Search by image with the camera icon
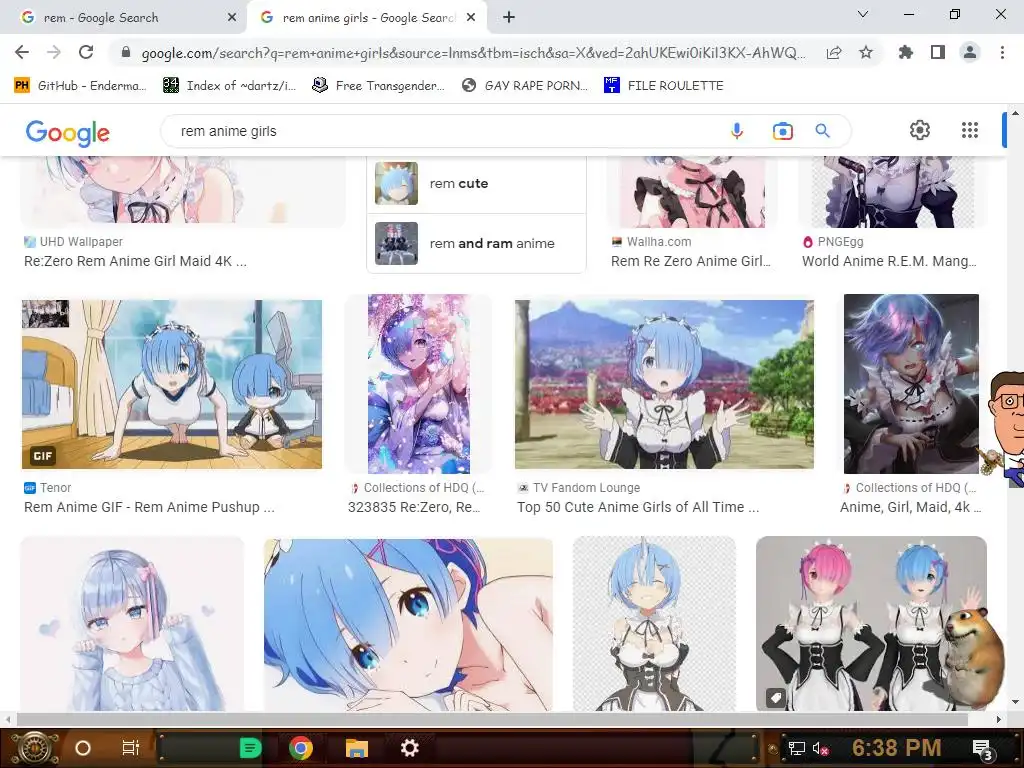1024x768 pixels. point(782,131)
